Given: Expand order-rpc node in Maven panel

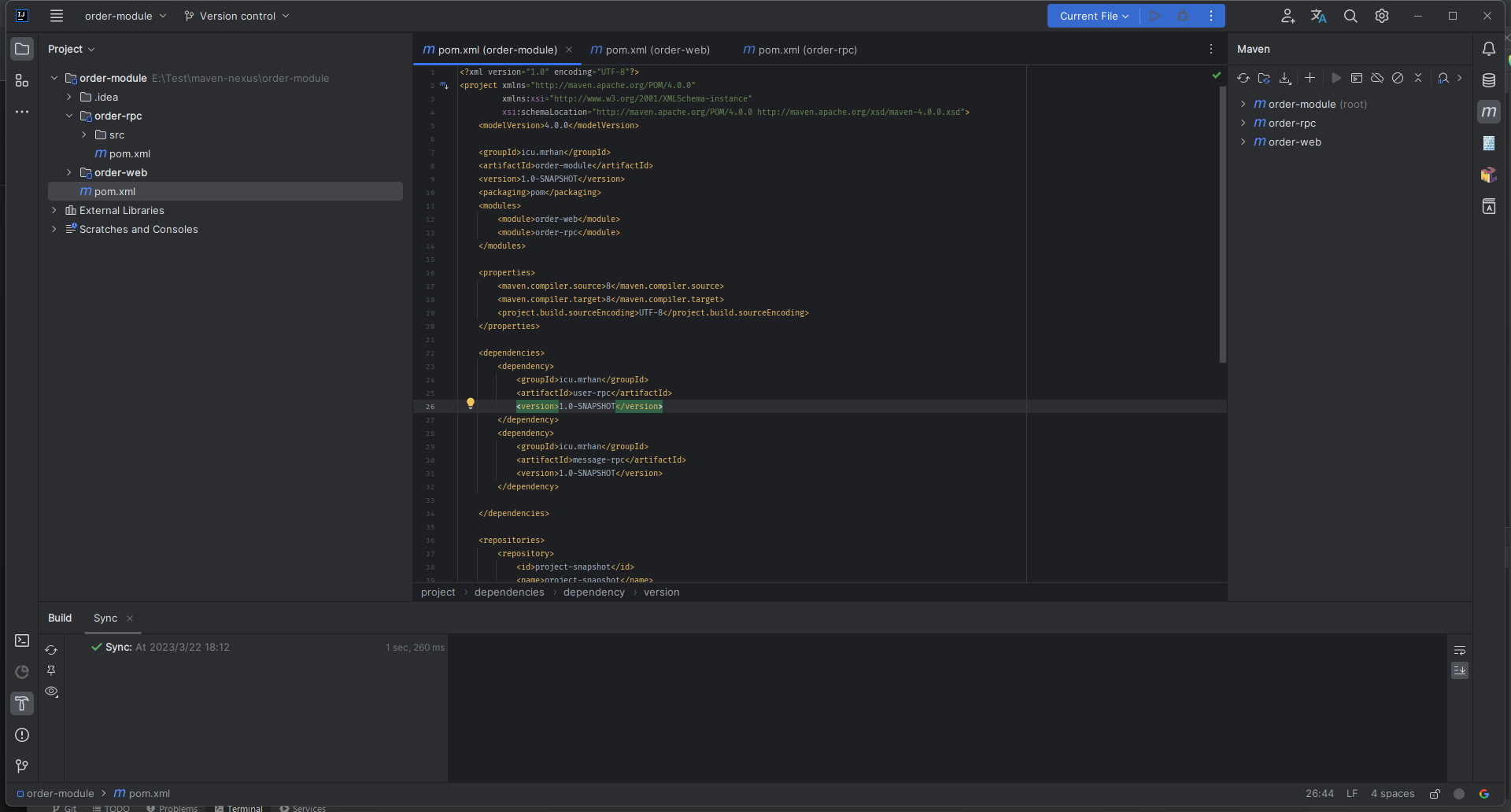Looking at the screenshot, I should (x=1243, y=123).
